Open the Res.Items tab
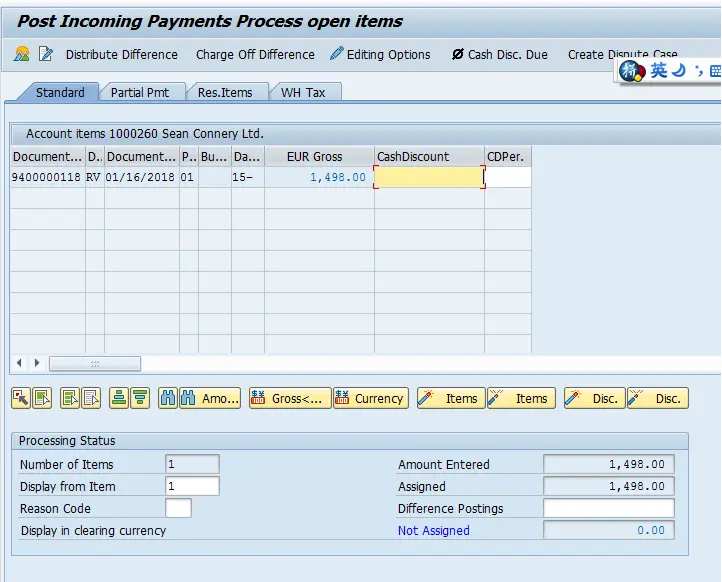722x582 pixels. pyautogui.click(x=225, y=93)
